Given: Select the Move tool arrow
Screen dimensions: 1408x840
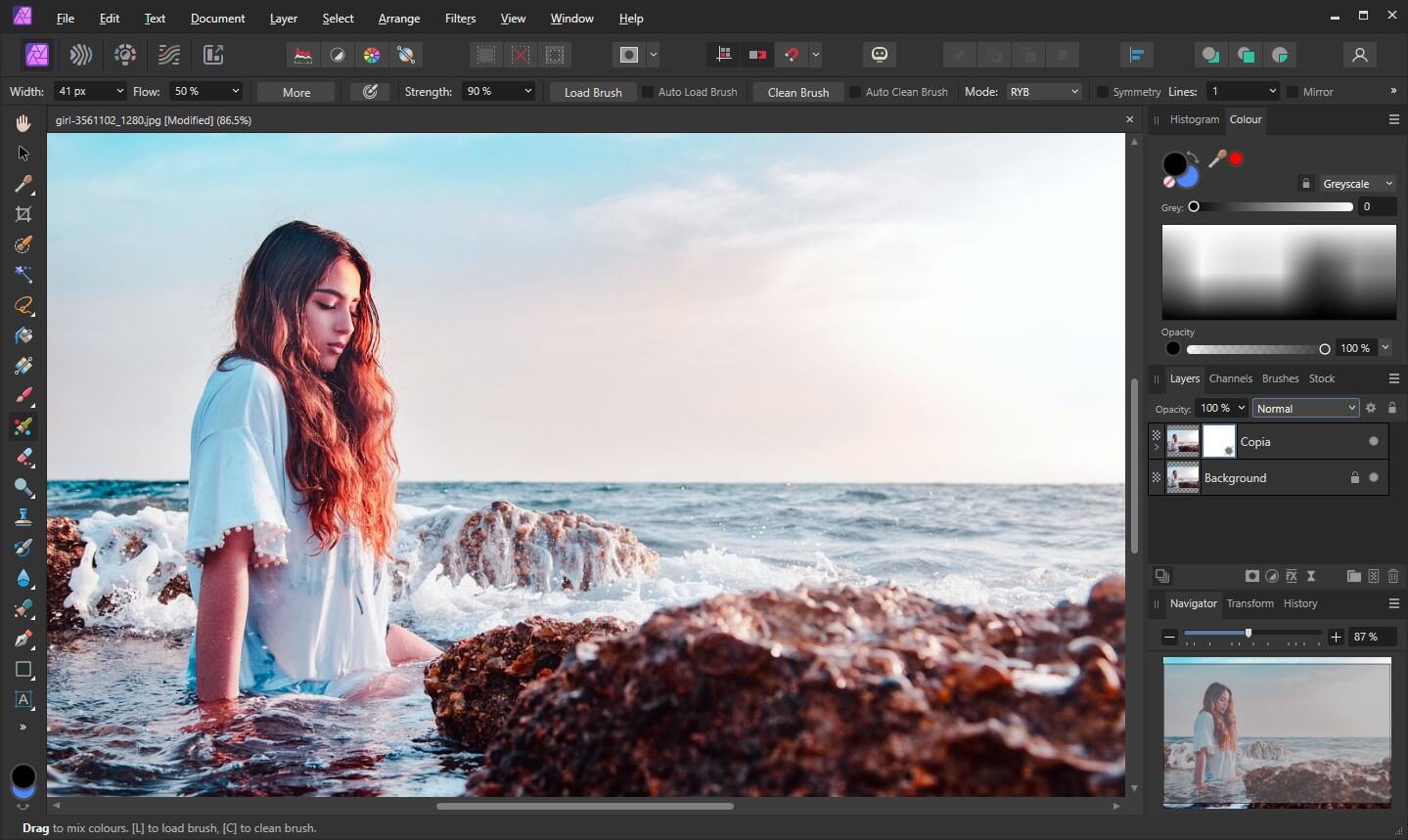Looking at the screenshot, I should click(23, 154).
